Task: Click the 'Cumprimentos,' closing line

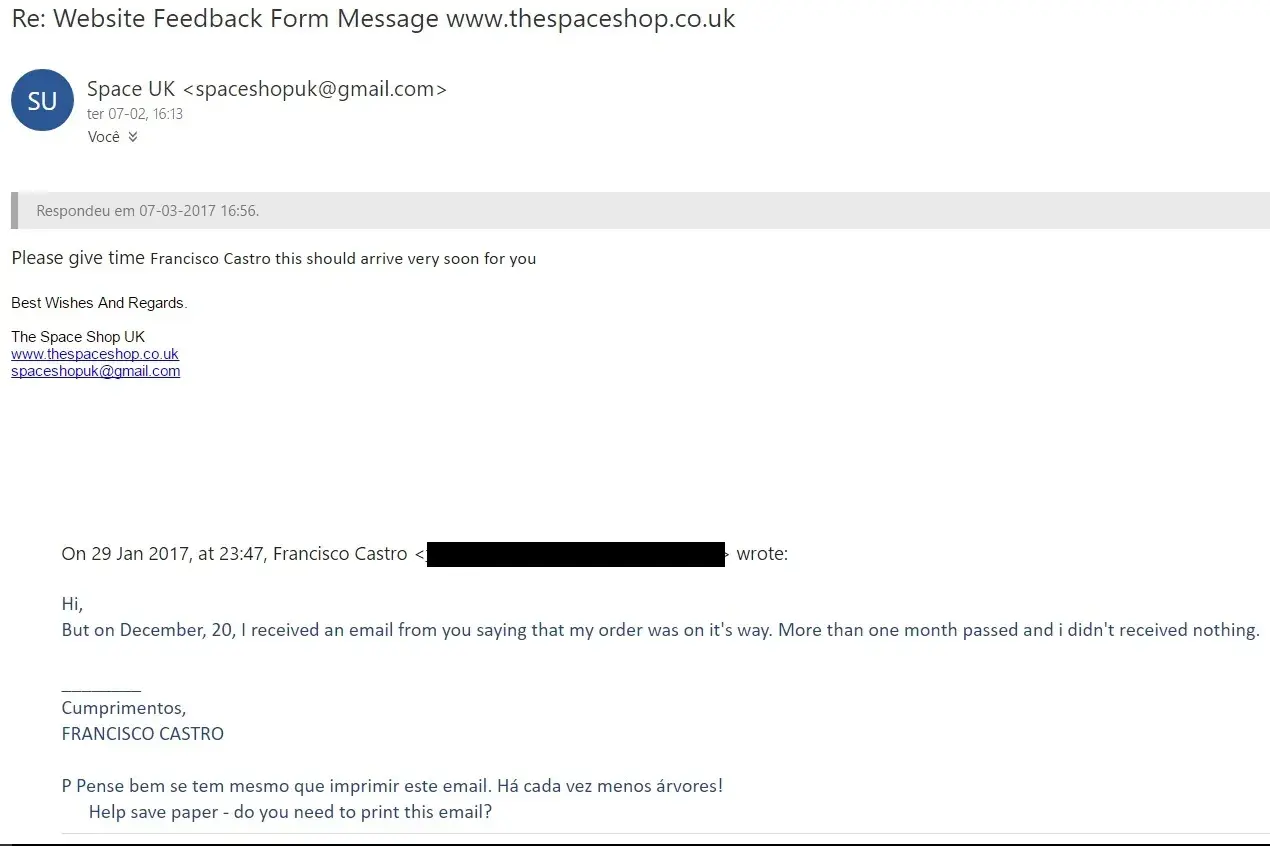Action: coord(124,708)
